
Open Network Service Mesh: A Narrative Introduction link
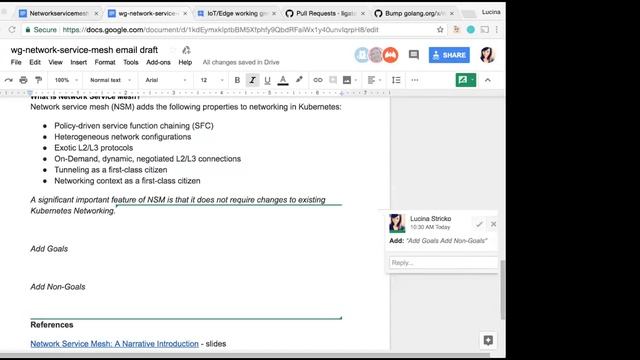(x=114, y=344)
